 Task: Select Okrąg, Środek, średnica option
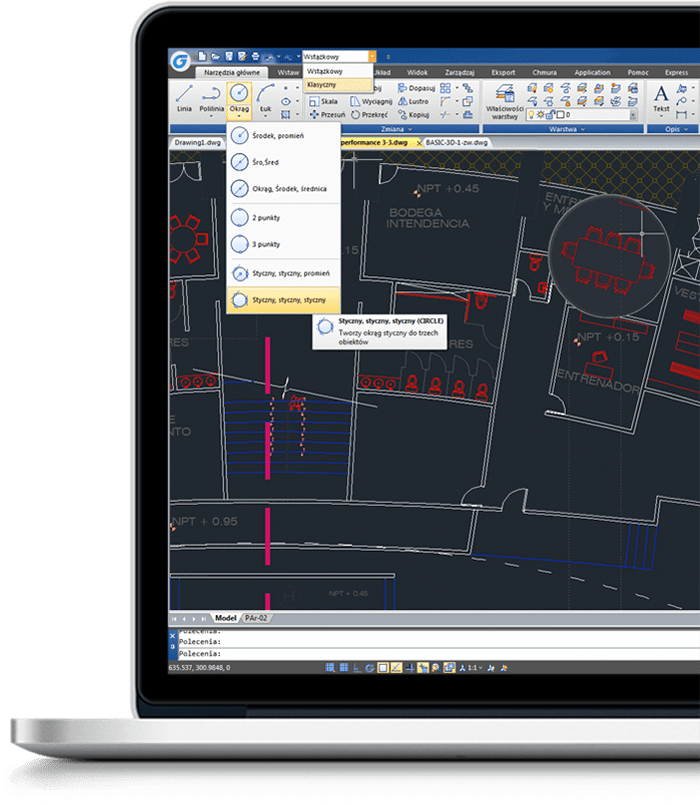283,189
